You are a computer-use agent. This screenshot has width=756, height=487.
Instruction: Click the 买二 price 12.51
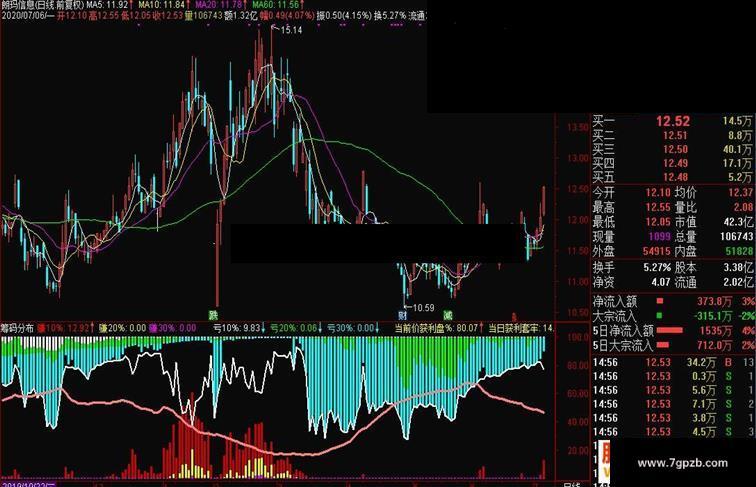coord(675,135)
